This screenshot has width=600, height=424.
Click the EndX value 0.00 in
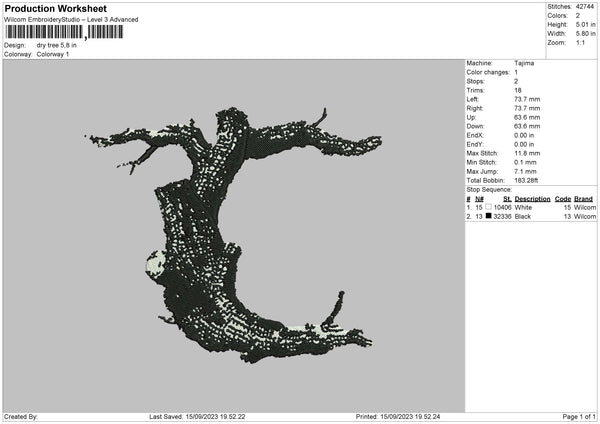point(524,135)
